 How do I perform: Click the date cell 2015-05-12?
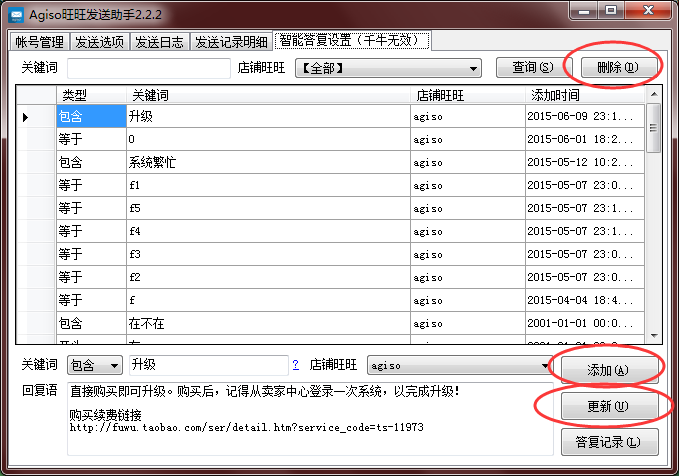585,162
